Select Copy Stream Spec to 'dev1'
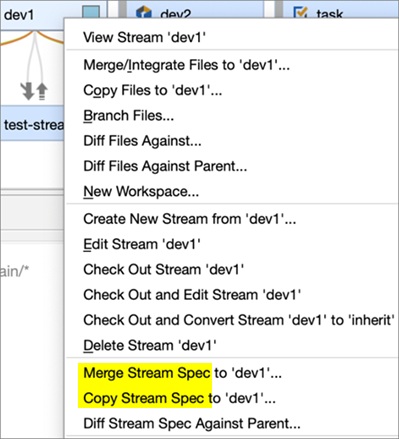This screenshot has height=439, width=399. tap(179, 398)
